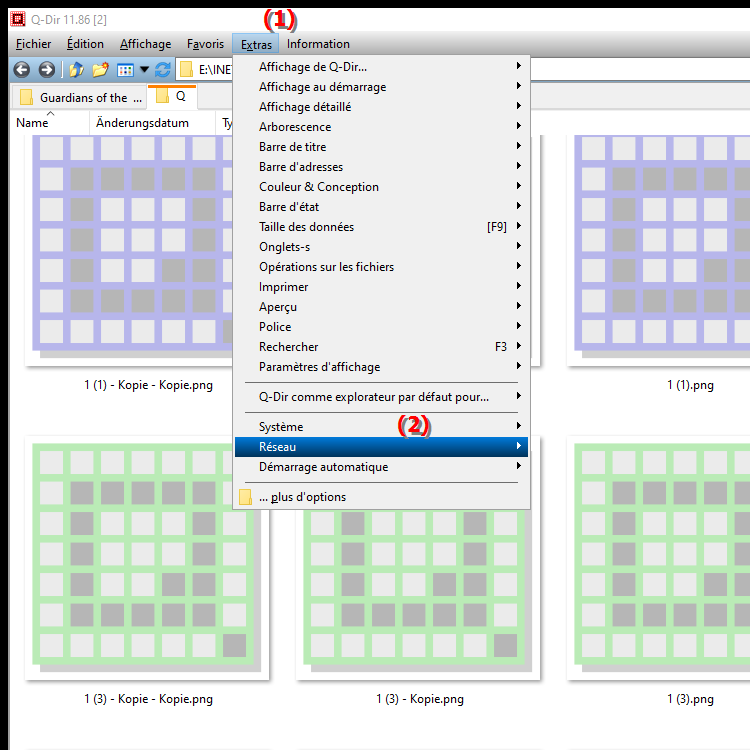750x750 pixels.
Task: Open the Rechercher F3 menu entry
Action: (382, 347)
